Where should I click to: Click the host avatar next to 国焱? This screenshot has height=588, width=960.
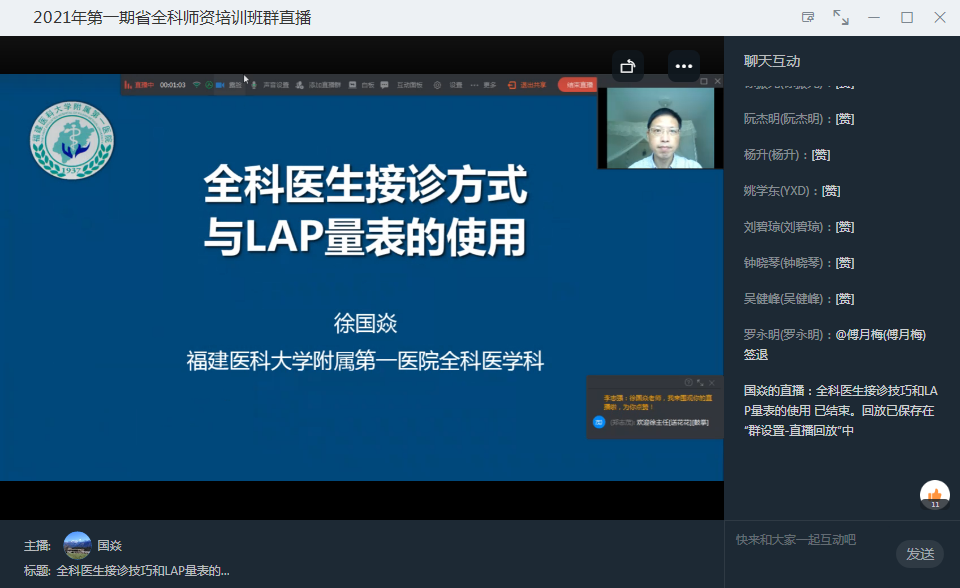coord(77,546)
